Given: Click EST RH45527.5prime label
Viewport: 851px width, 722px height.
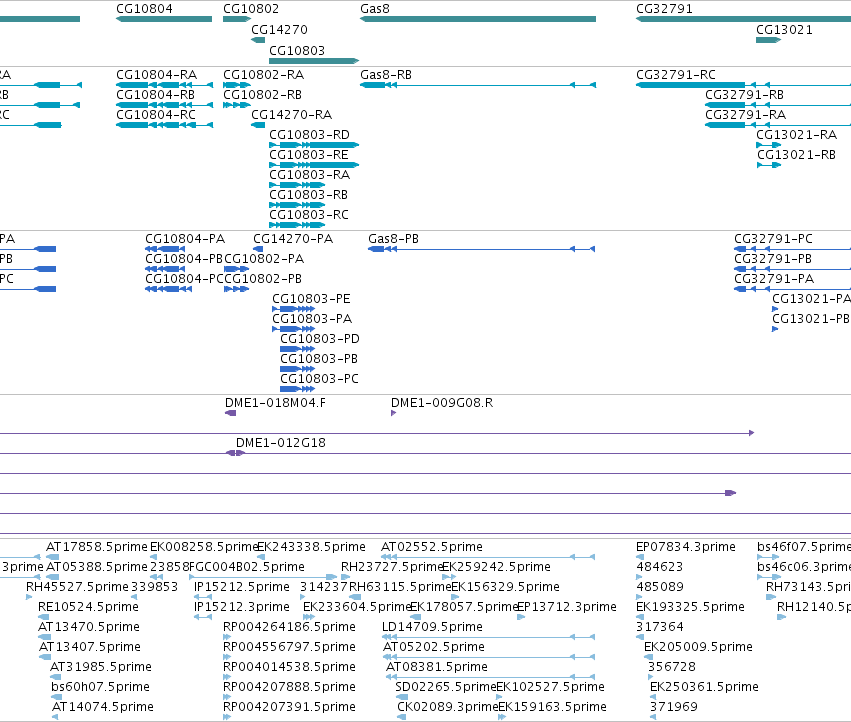Looking at the screenshot, I should click(x=77, y=587).
